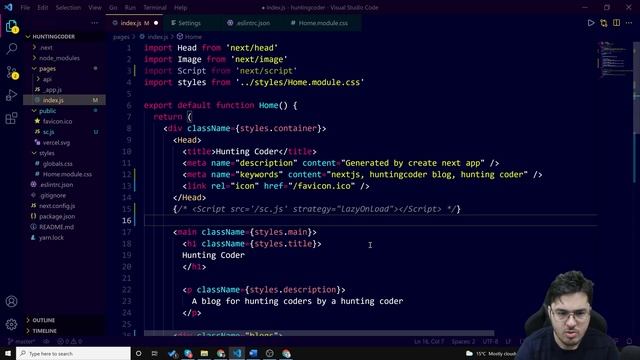Open README.md in the file tree
This screenshot has width=640, height=360.
pyautogui.click(x=57, y=227)
